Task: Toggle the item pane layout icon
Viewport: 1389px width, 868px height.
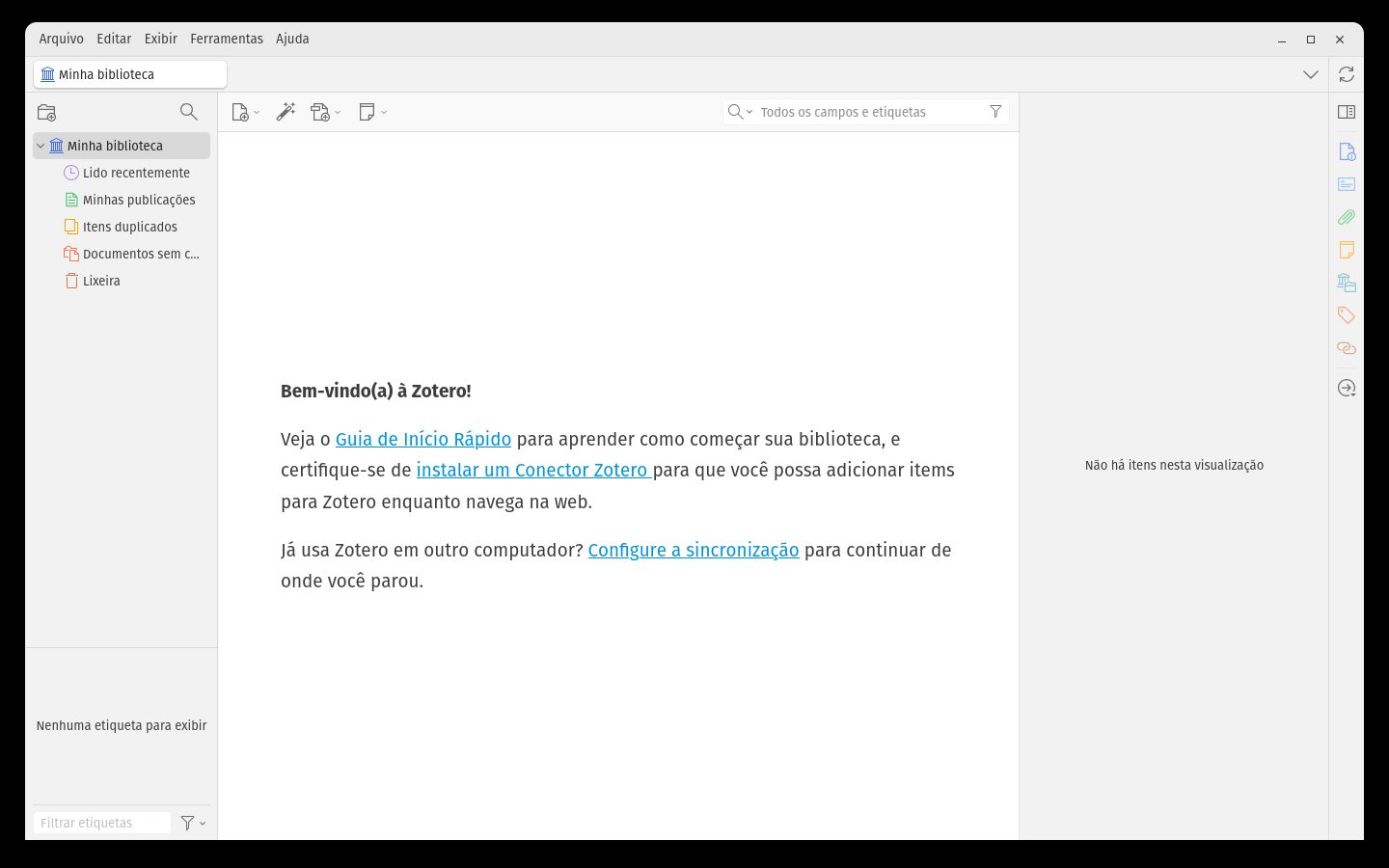Action: tap(1347, 112)
